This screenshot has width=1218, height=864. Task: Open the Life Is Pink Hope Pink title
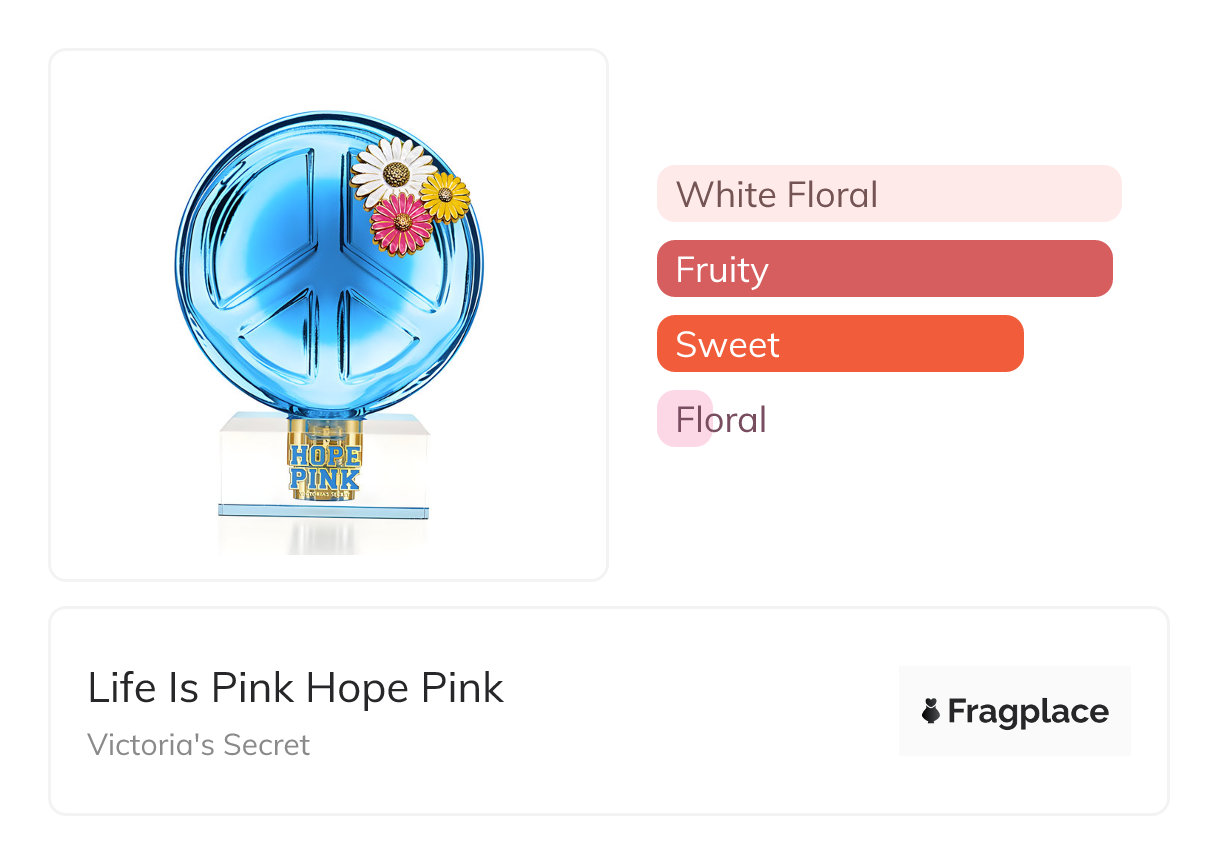[x=296, y=688]
